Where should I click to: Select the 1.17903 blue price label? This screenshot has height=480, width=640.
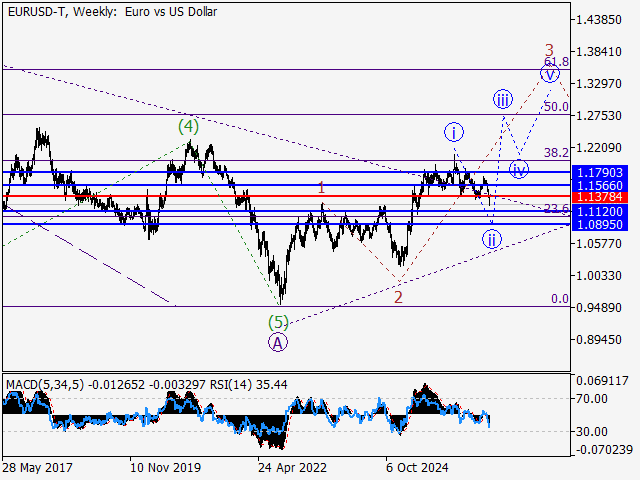coord(600,173)
